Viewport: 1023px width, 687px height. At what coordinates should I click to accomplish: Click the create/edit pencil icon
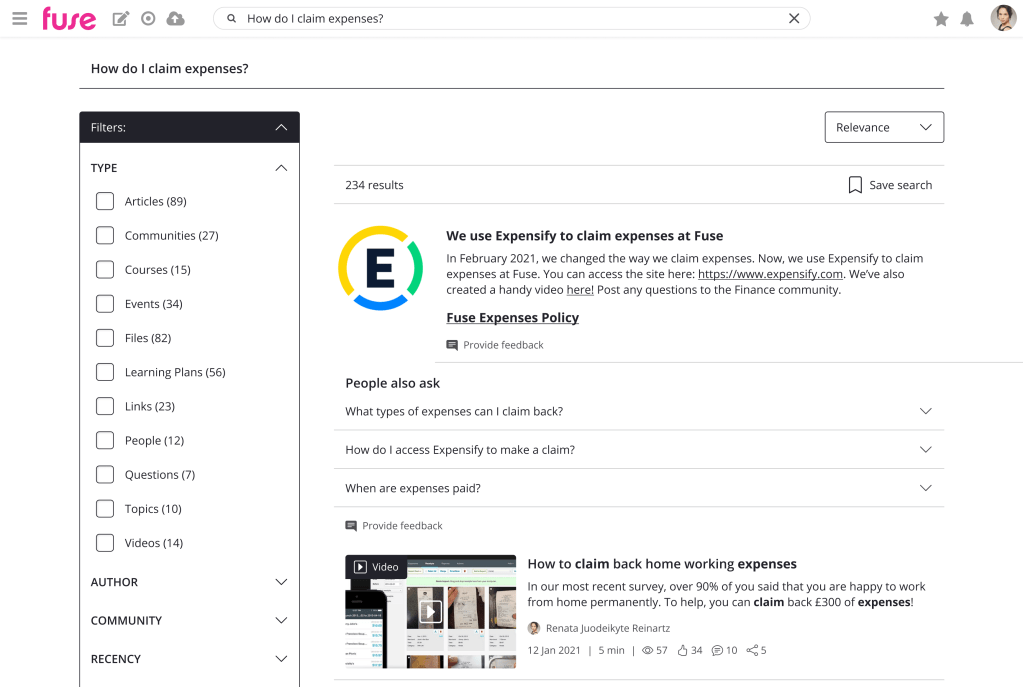tap(121, 19)
